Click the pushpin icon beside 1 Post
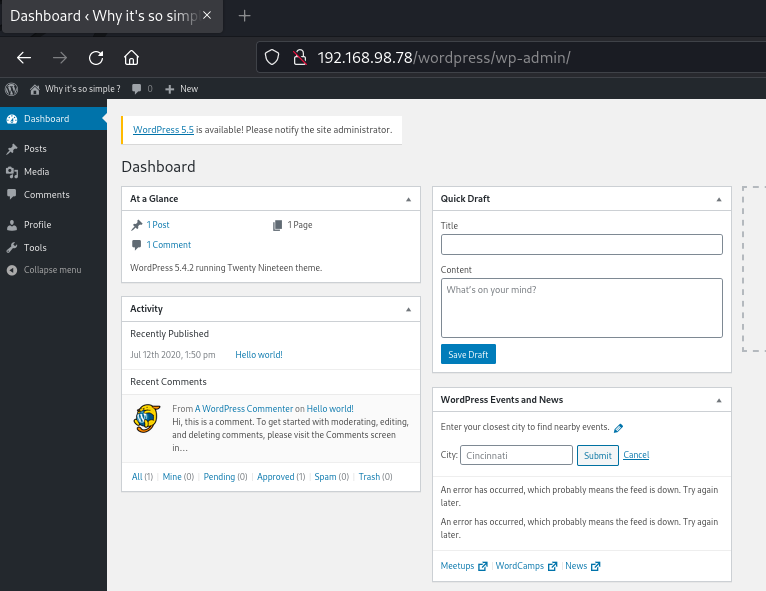 click(x=137, y=225)
